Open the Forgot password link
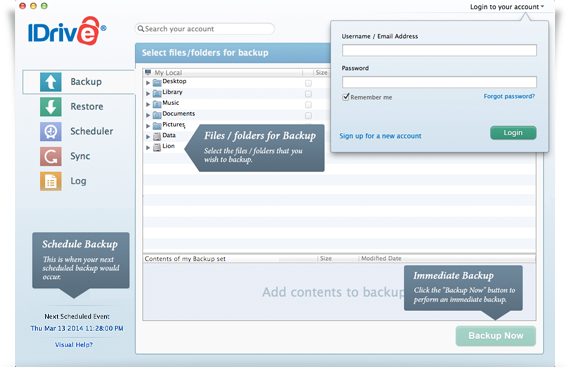Screen dimensions: 570x367 click(x=509, y=96)
